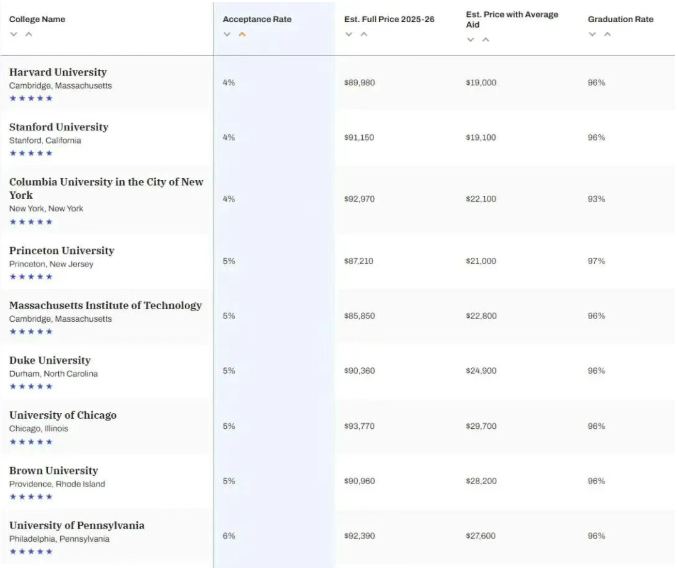
Task: Sort Est. Price with Average Aid descending
Action: pos(471,40)
